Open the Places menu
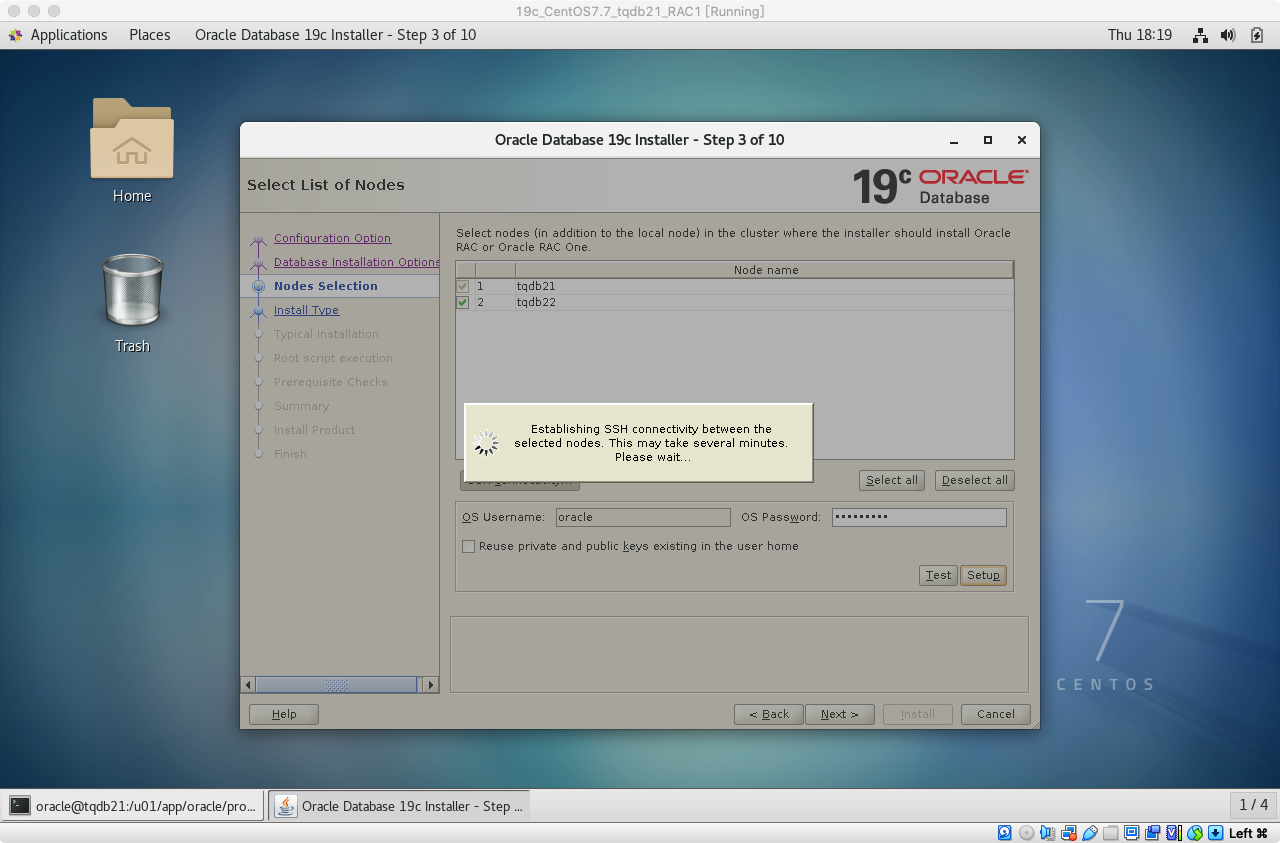Viewport: 1280px width, 843px height. [150, 35]
